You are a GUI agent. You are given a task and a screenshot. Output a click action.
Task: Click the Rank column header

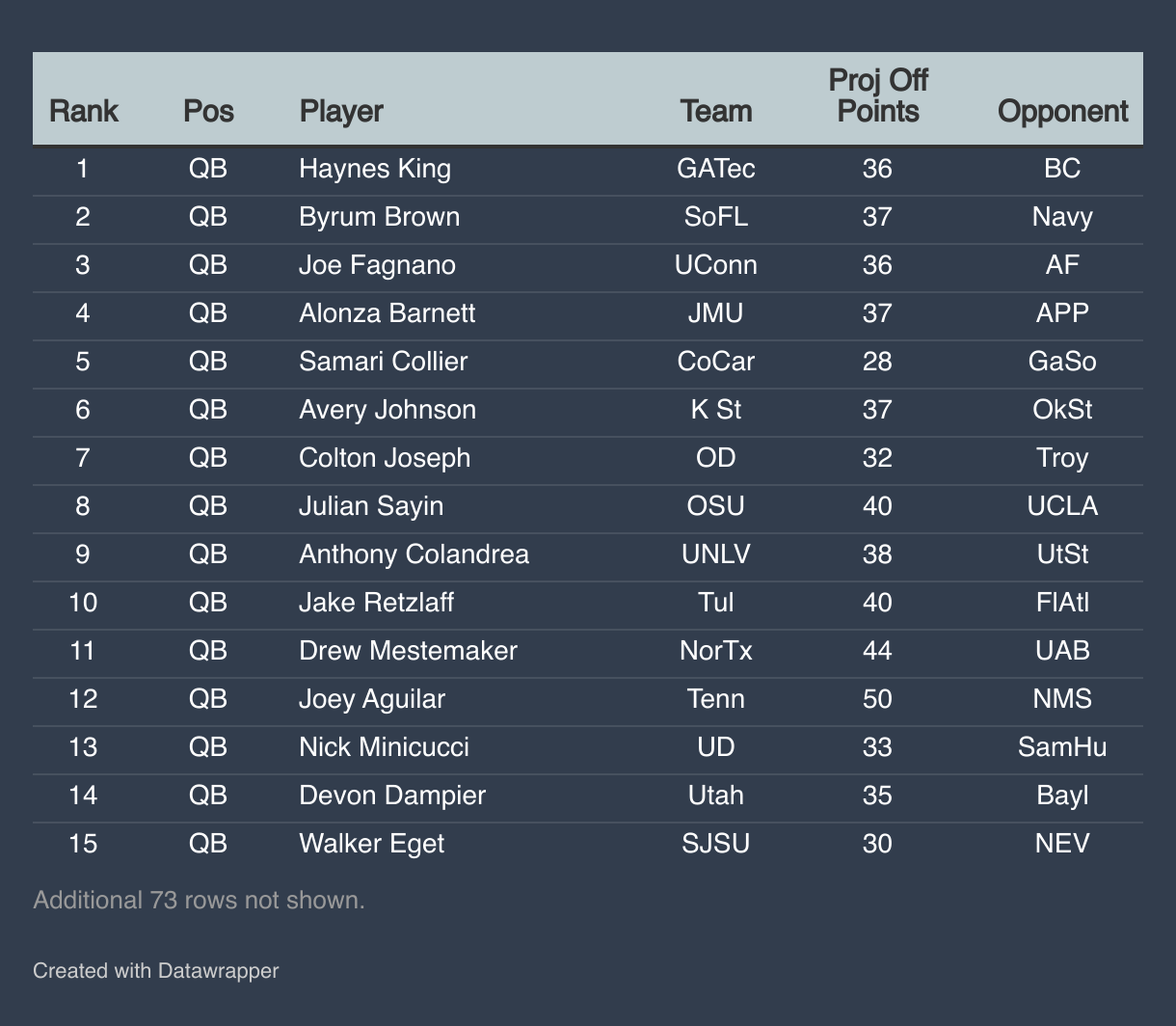coord(83,111)
